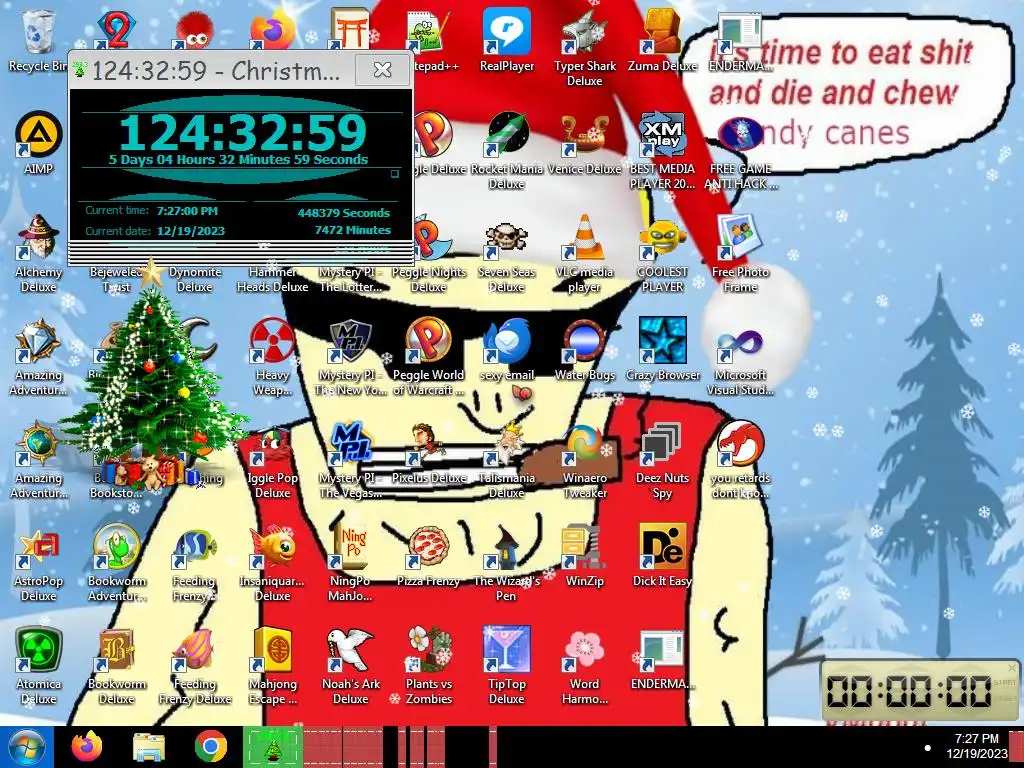Launch Mahjong Escape game icon
1024x768 pixels.
point(272,666)
